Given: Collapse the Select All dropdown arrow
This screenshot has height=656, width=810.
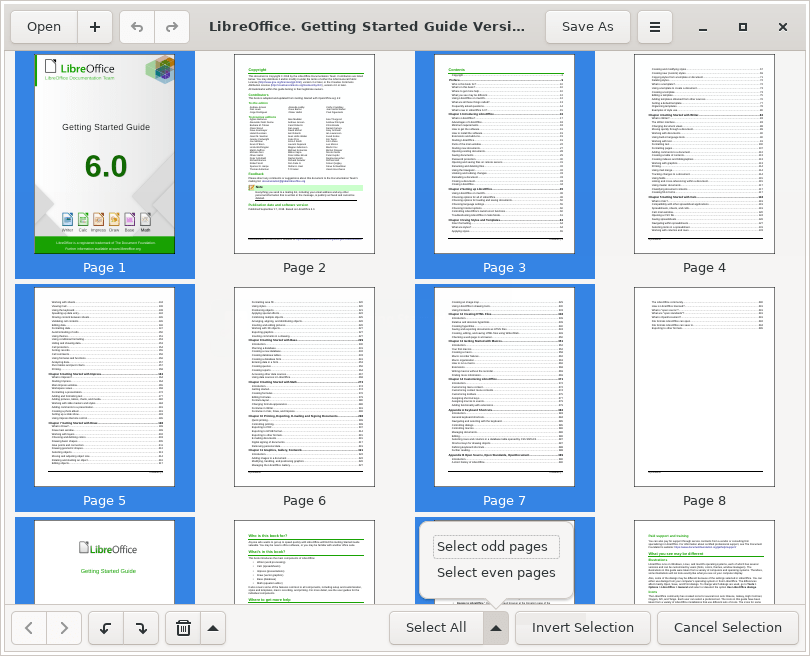Looking at the screenshot, I should (x=496, y=628).
